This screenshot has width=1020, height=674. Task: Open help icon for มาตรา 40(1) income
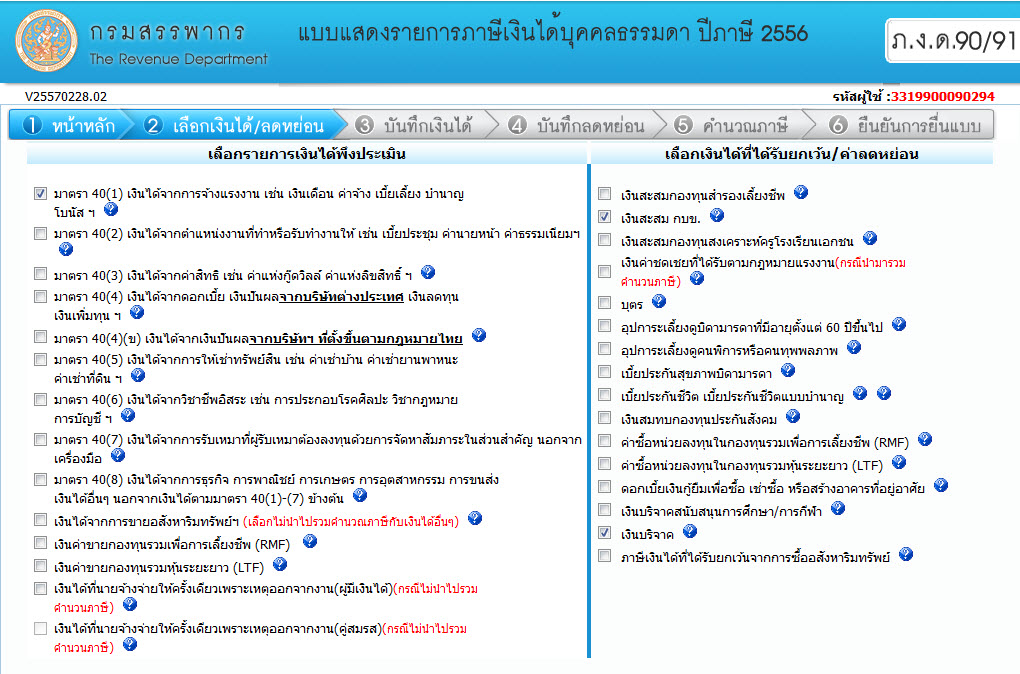[x=111, y=209]
